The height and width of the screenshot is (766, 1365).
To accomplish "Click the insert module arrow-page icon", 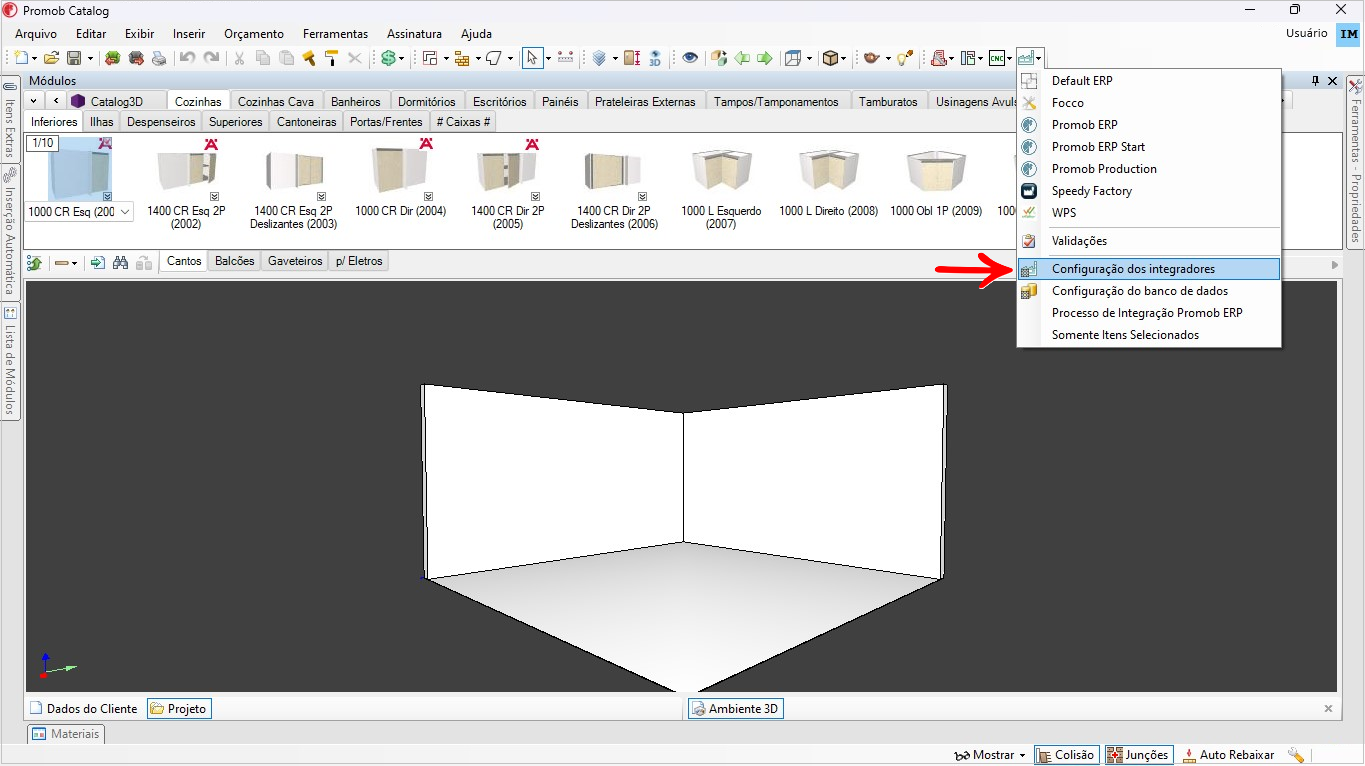I will 98,263.
